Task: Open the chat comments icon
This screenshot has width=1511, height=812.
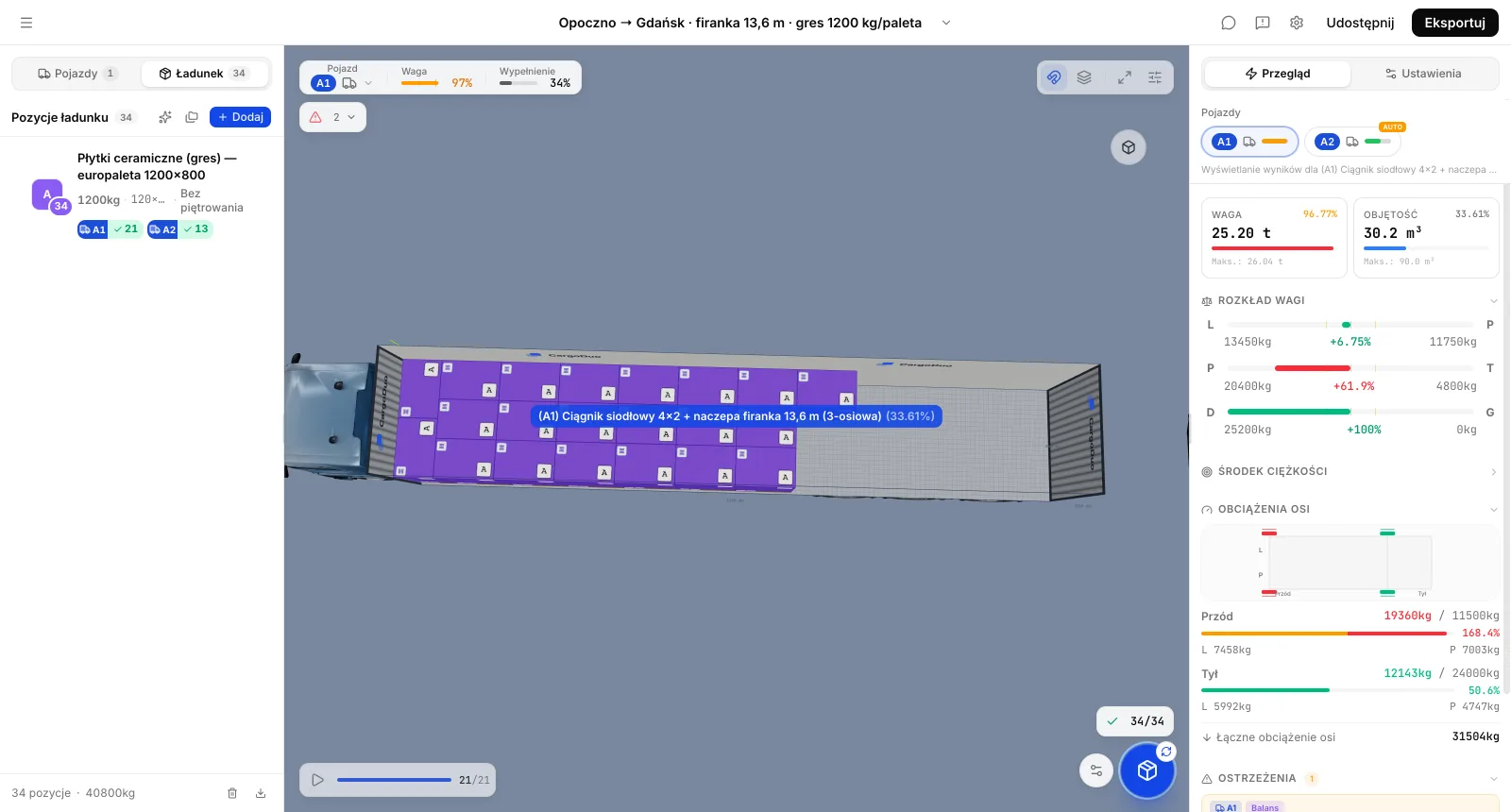Action: click(x=1229, y=23)
